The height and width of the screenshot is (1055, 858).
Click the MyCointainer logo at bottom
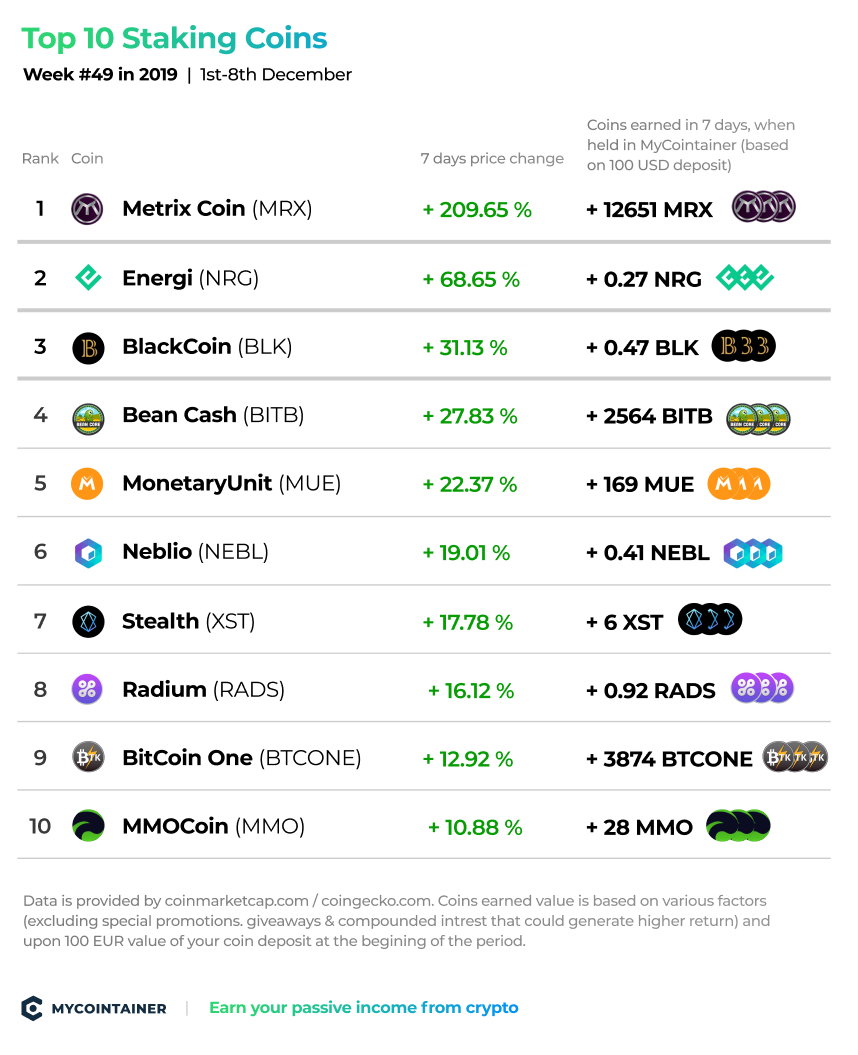pyautogui.click(x=94, y=1008)
